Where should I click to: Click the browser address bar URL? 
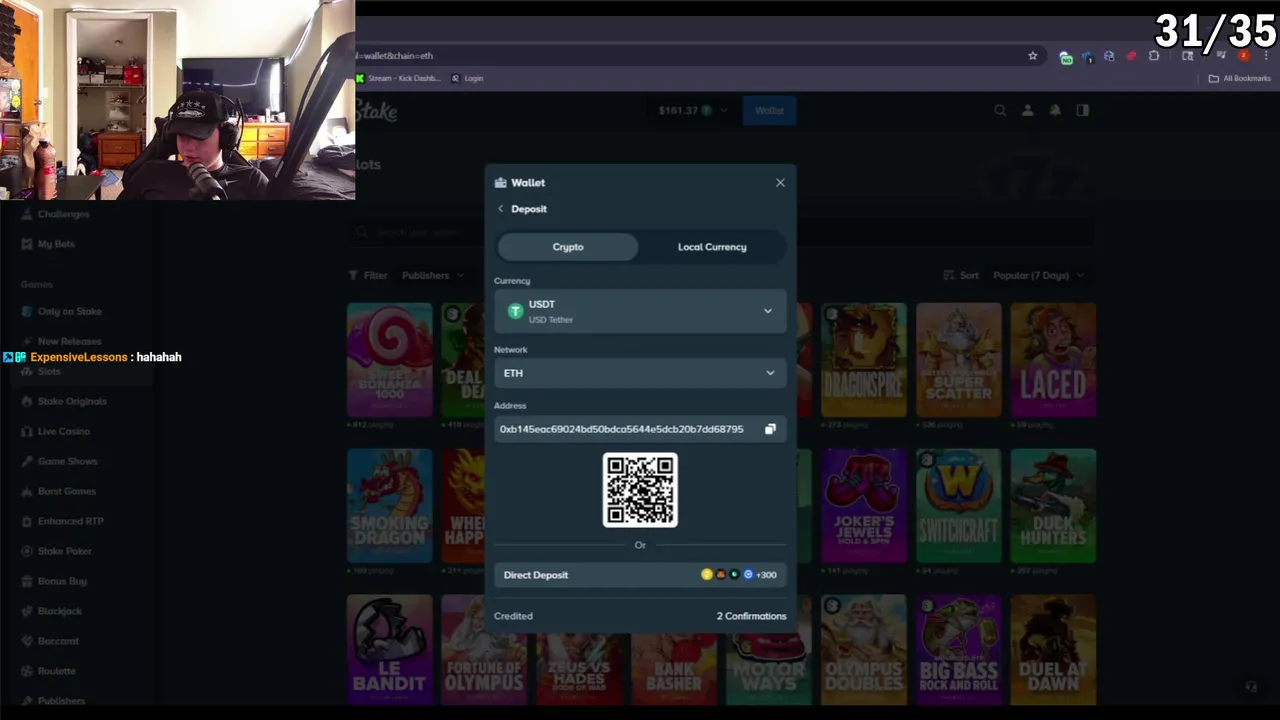(396, 56)
